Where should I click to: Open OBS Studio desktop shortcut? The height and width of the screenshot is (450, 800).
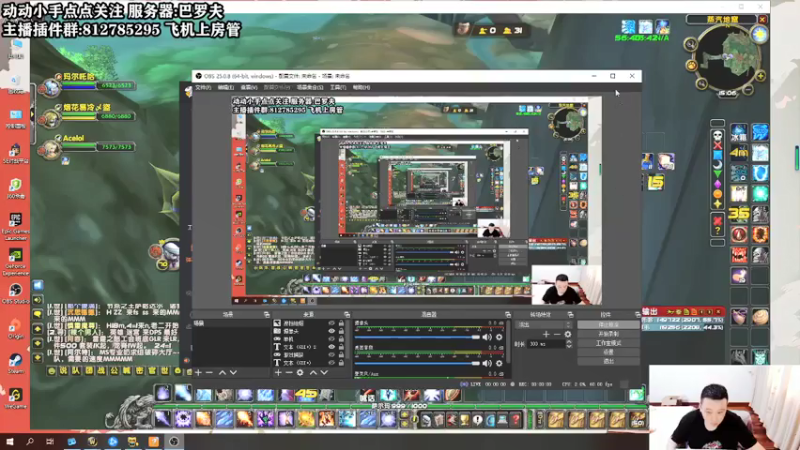coord(15,294)
